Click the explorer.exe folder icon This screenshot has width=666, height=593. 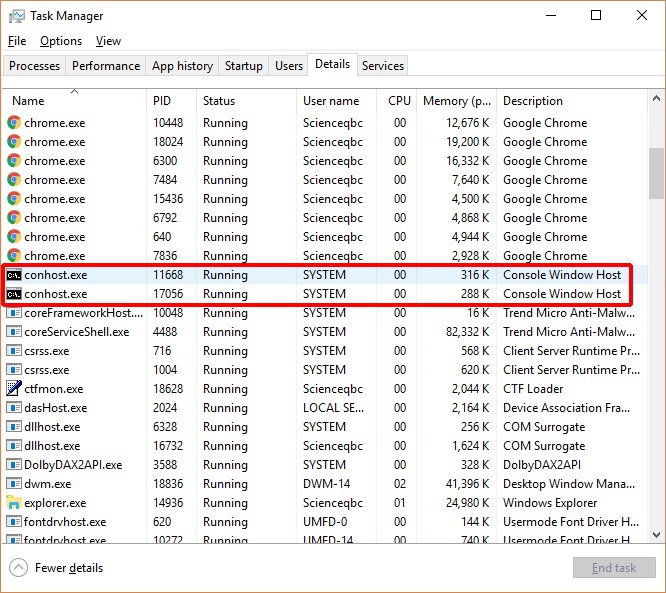tap(14, 503)
